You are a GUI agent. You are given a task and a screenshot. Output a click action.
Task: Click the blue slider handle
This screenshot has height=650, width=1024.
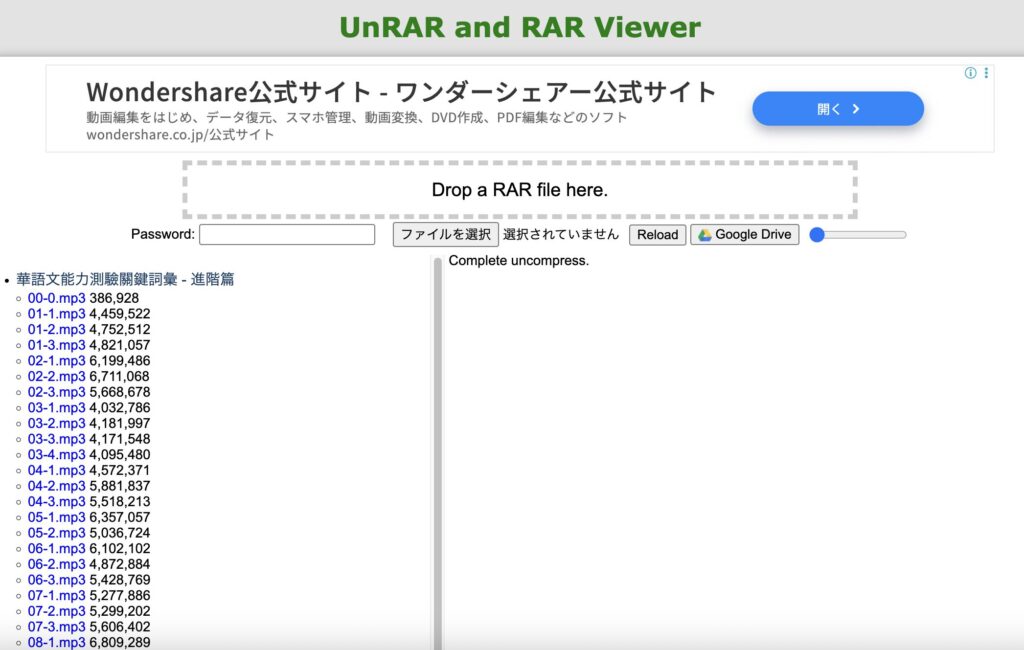(817, 235)
